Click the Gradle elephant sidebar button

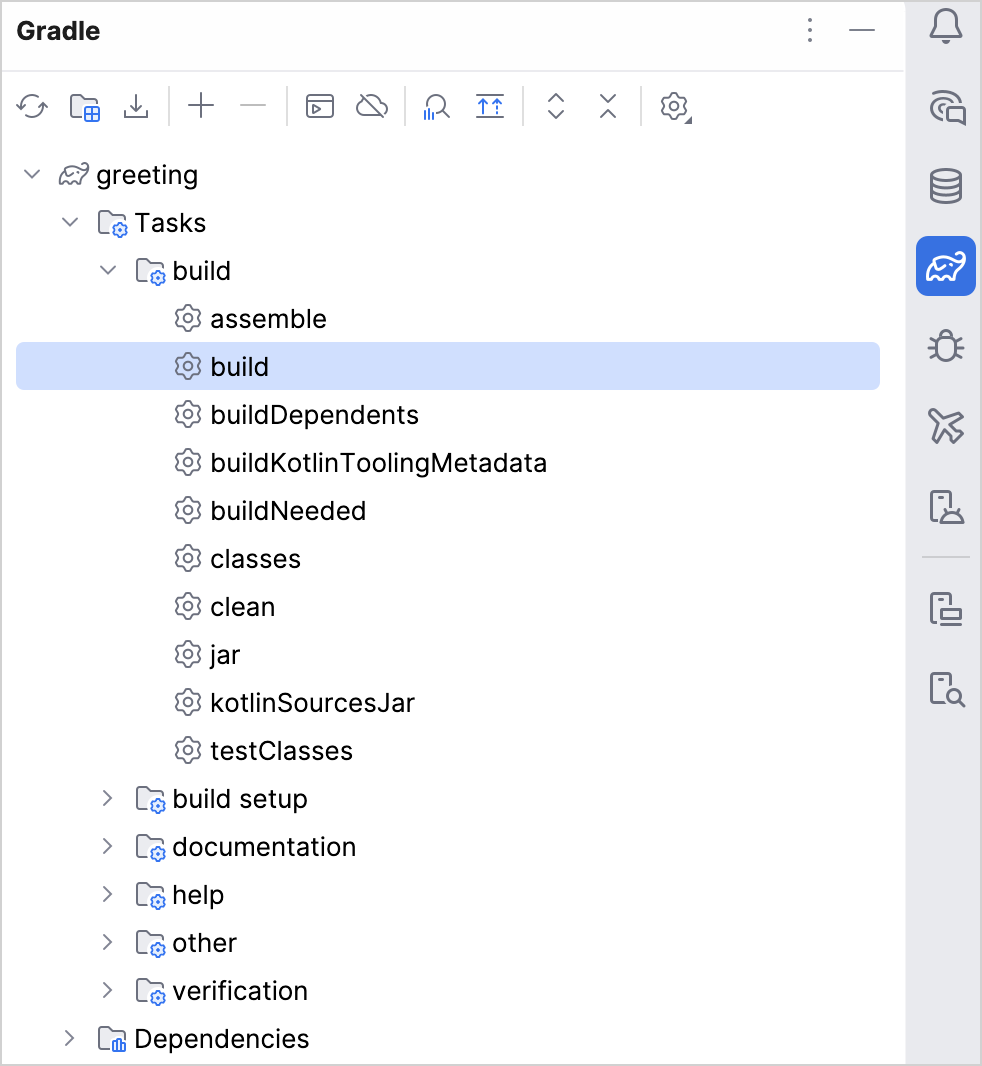pos(946,266)
